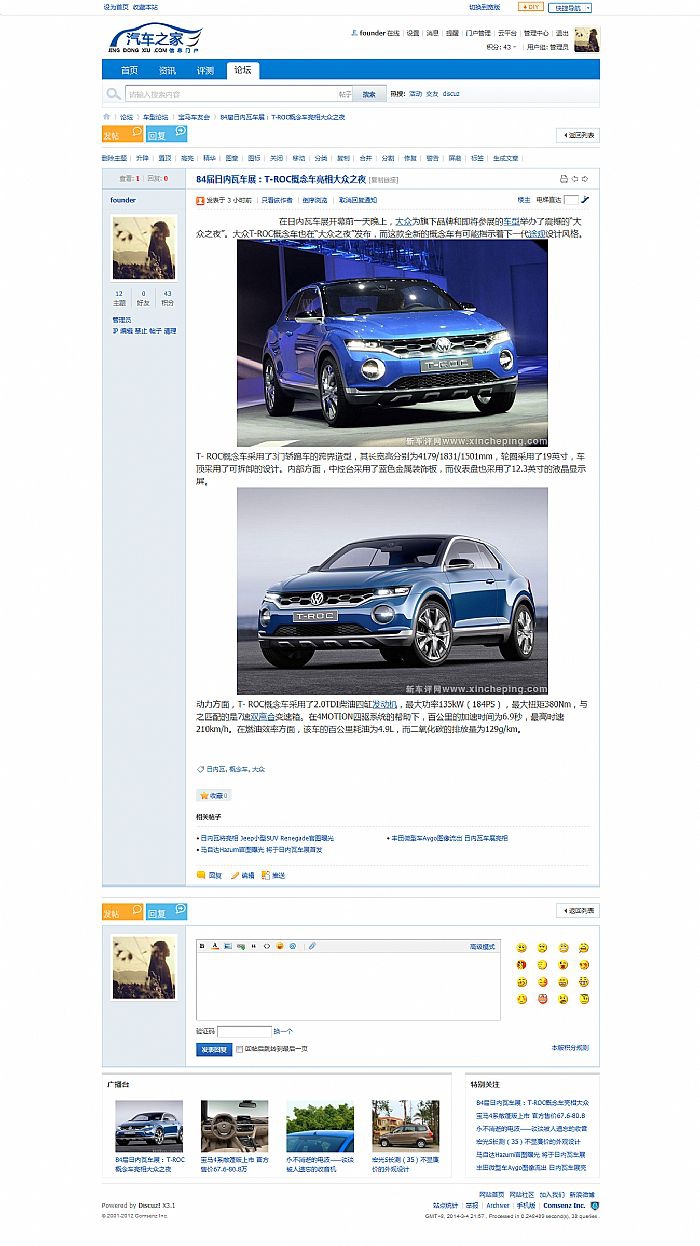Click the blue 回复 button at top
Screen dimensions: 700x1246
click(166, 135)
